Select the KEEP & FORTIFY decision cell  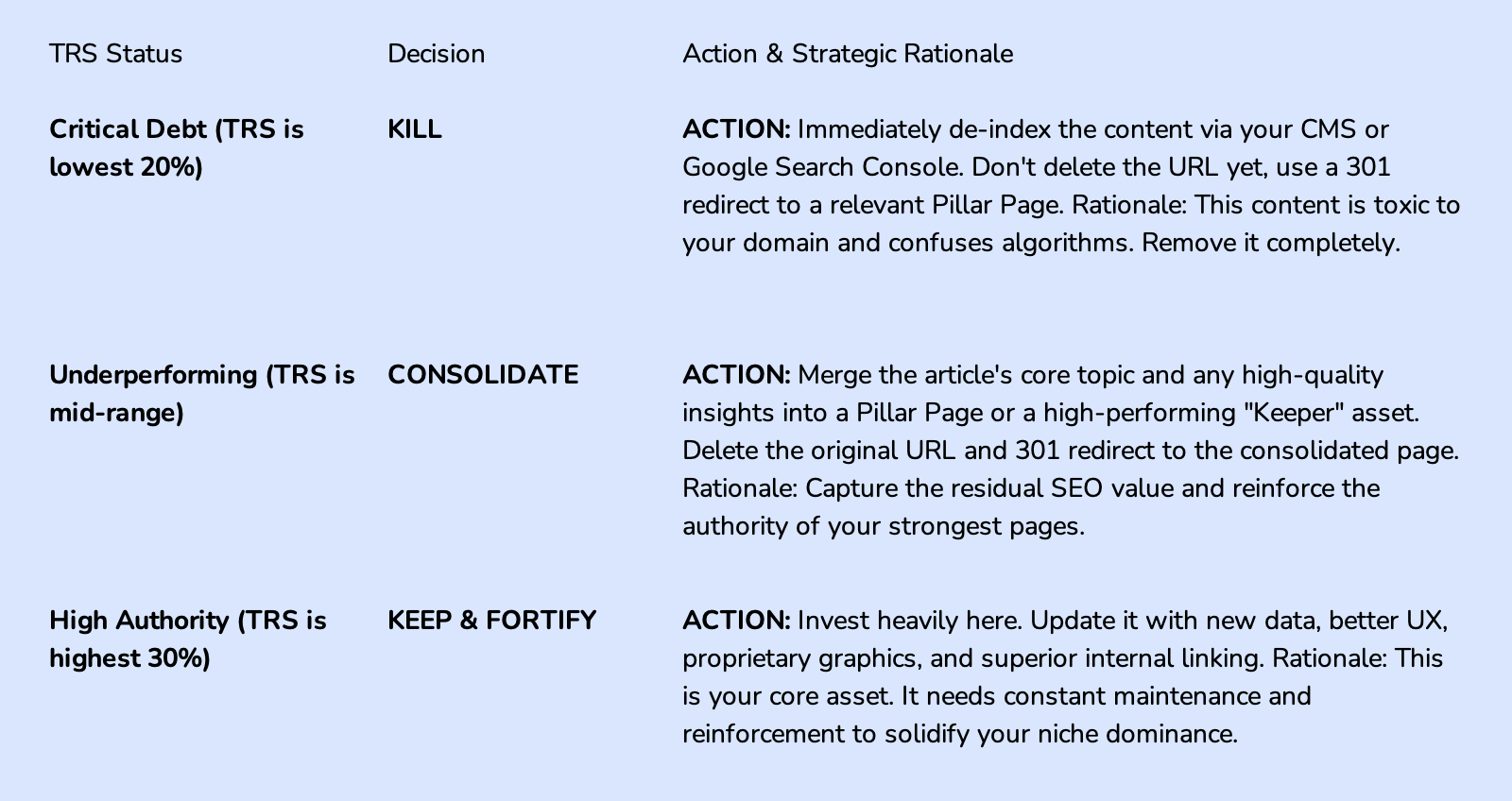[491, 621]
